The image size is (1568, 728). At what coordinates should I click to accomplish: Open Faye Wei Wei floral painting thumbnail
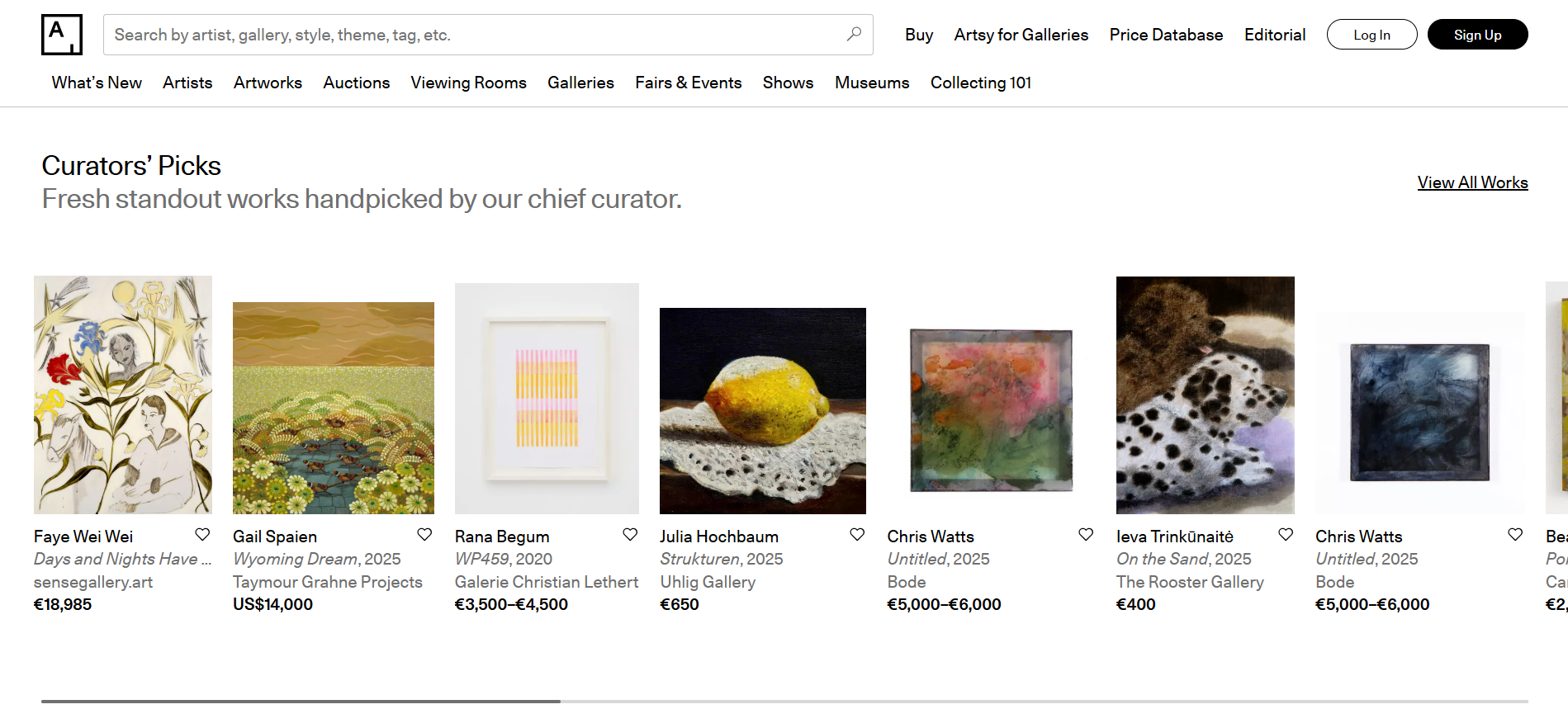123,395
